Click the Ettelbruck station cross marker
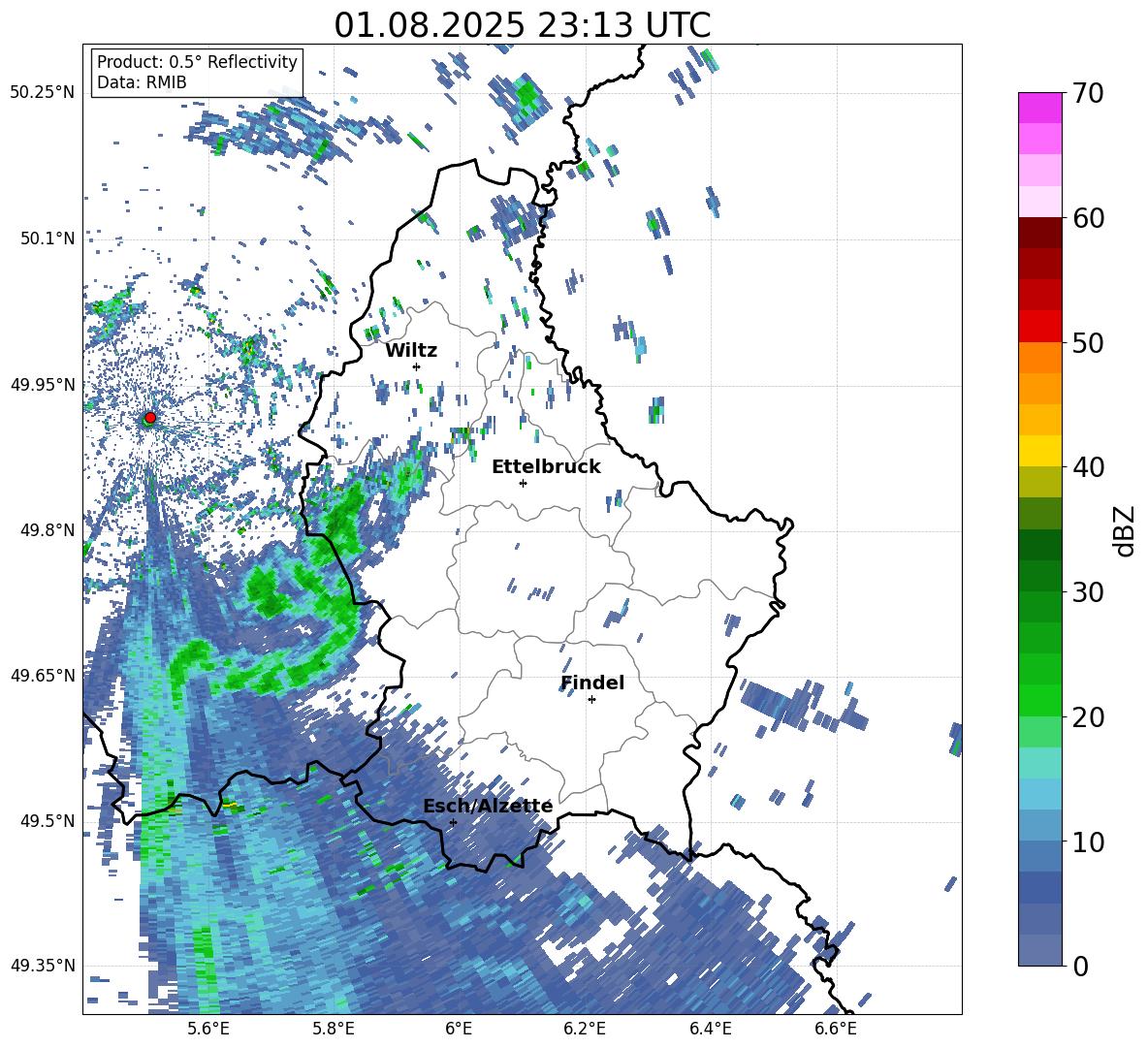 pyautogui.click(x=523, y=483)
